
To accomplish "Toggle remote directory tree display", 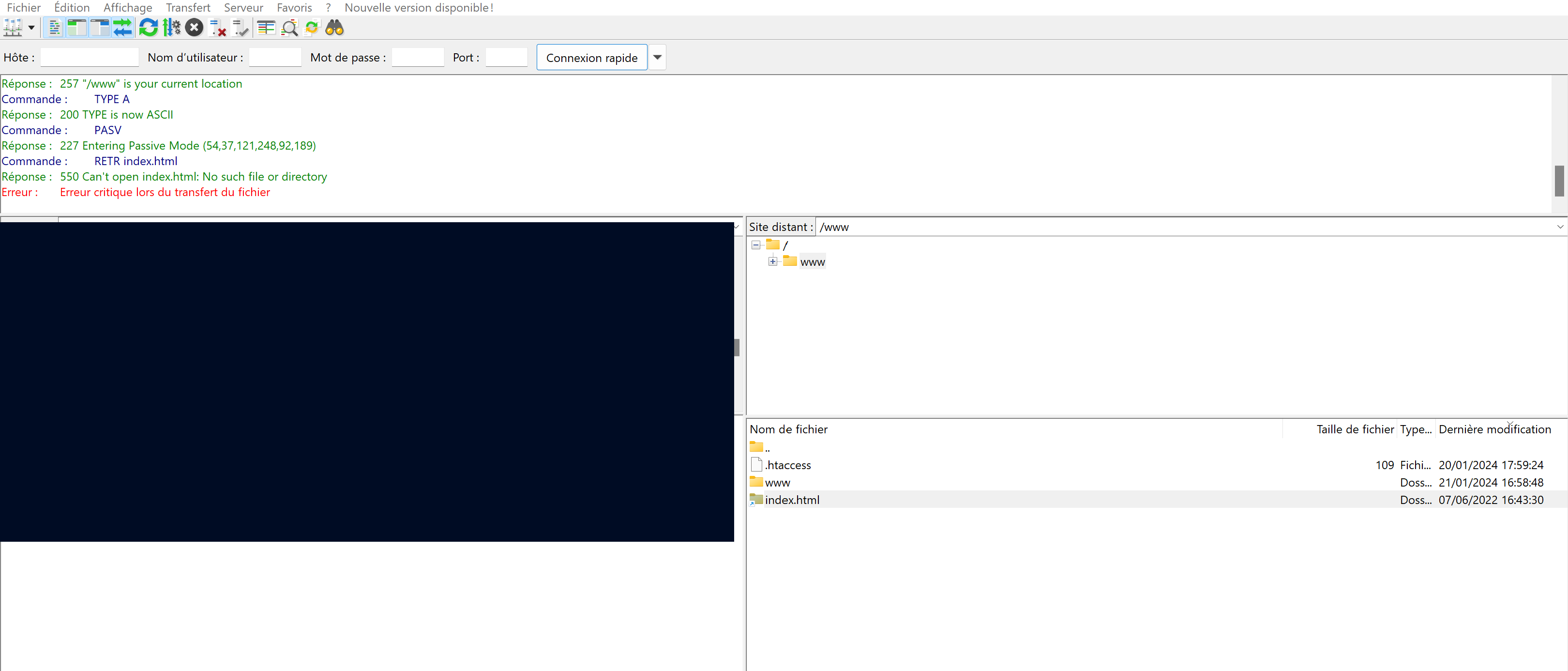I will click(x=99, y=28).
